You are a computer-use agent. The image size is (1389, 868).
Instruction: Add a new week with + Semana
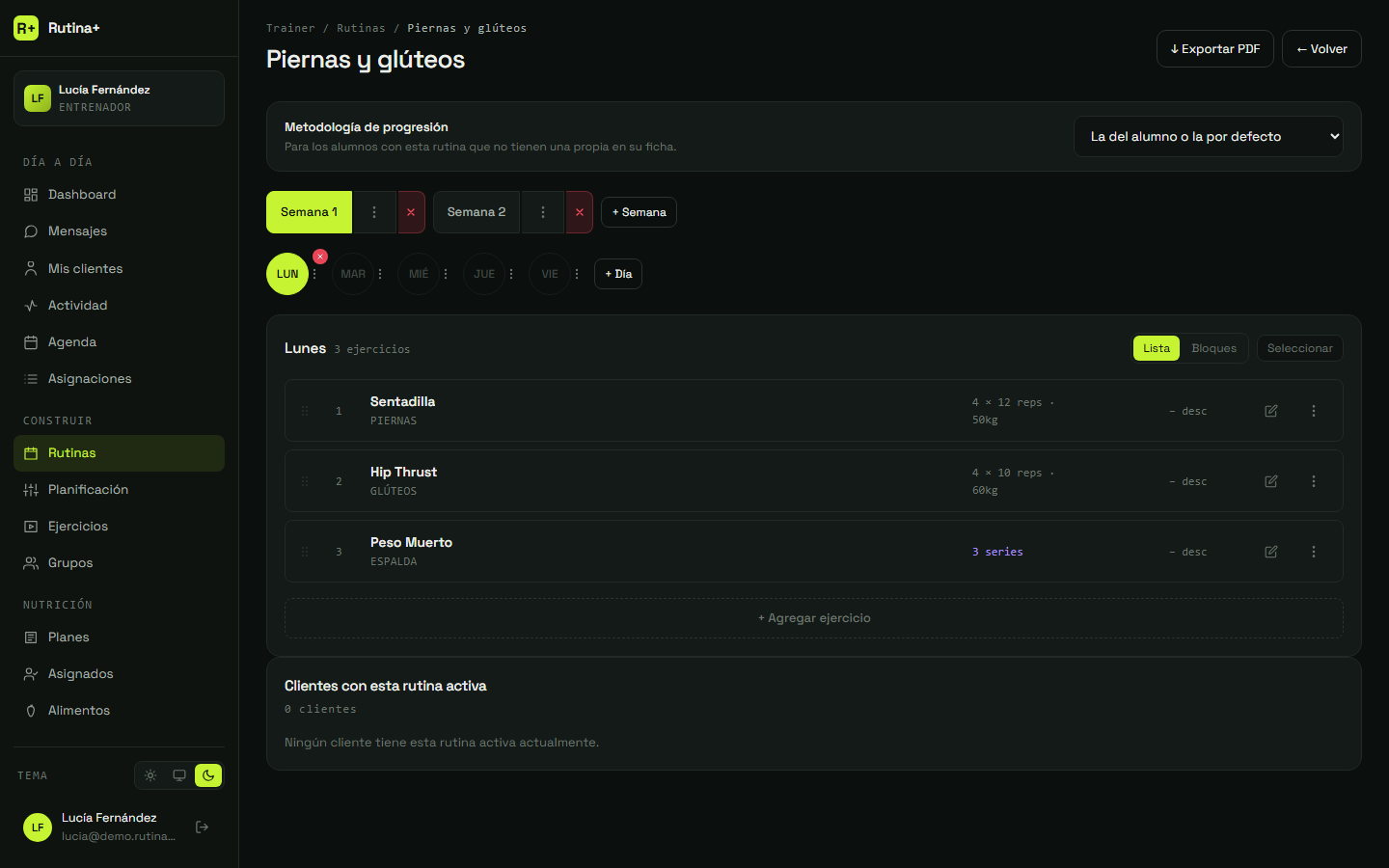point(639,212)
